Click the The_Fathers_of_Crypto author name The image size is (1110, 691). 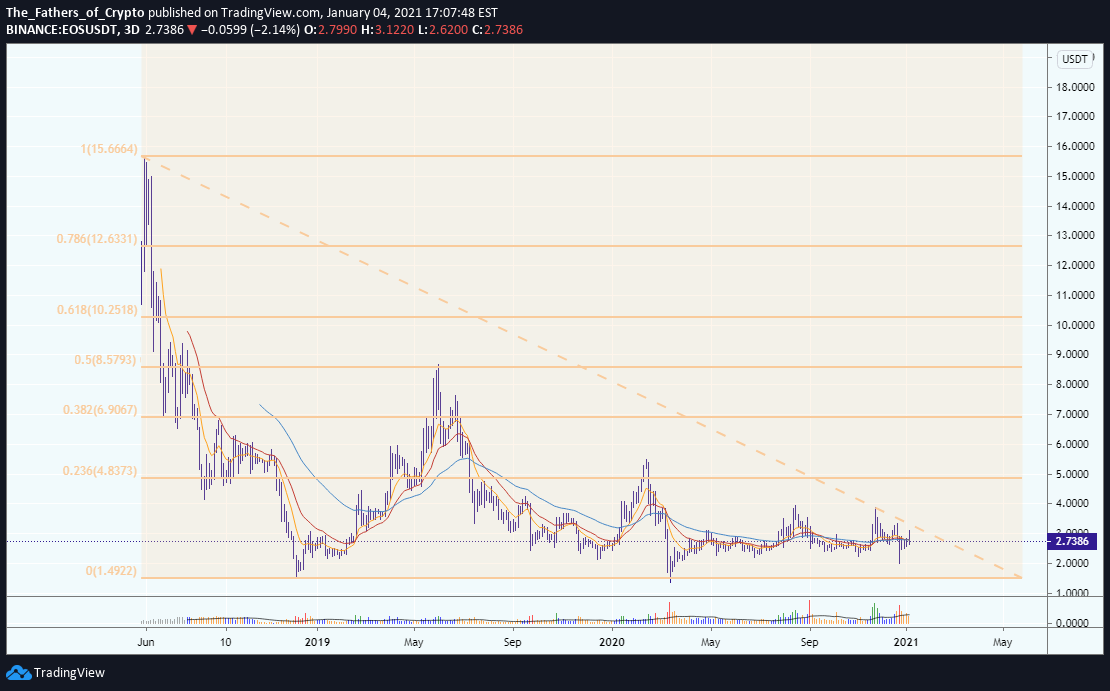(75, 13)
